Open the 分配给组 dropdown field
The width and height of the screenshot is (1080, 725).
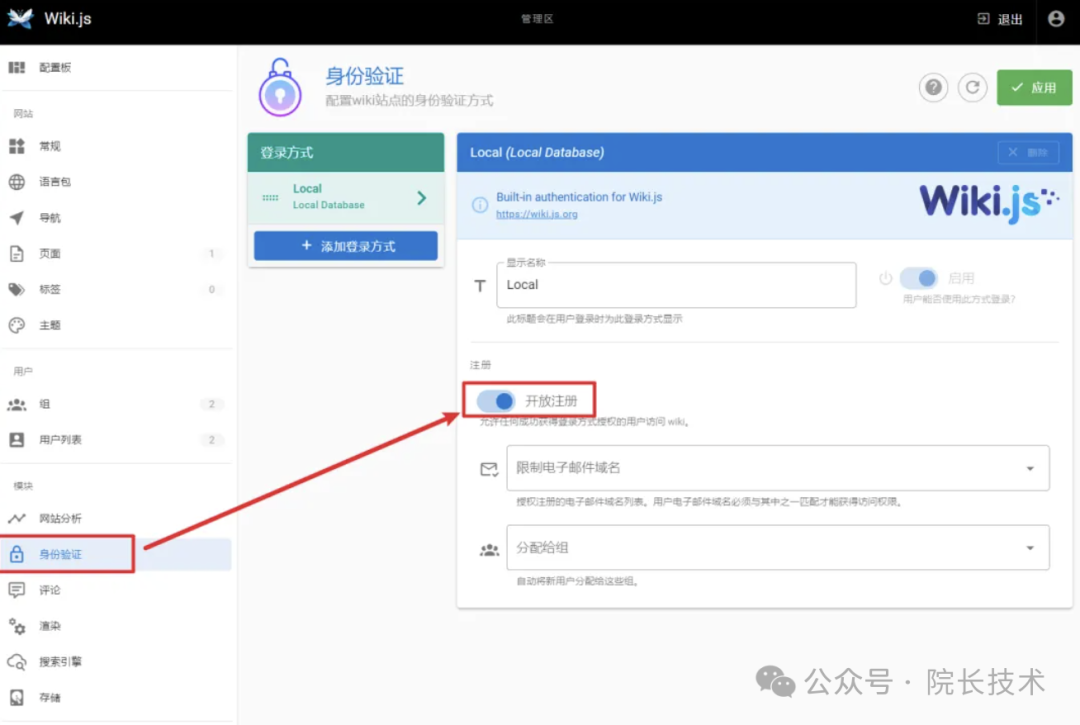(778, 547)
